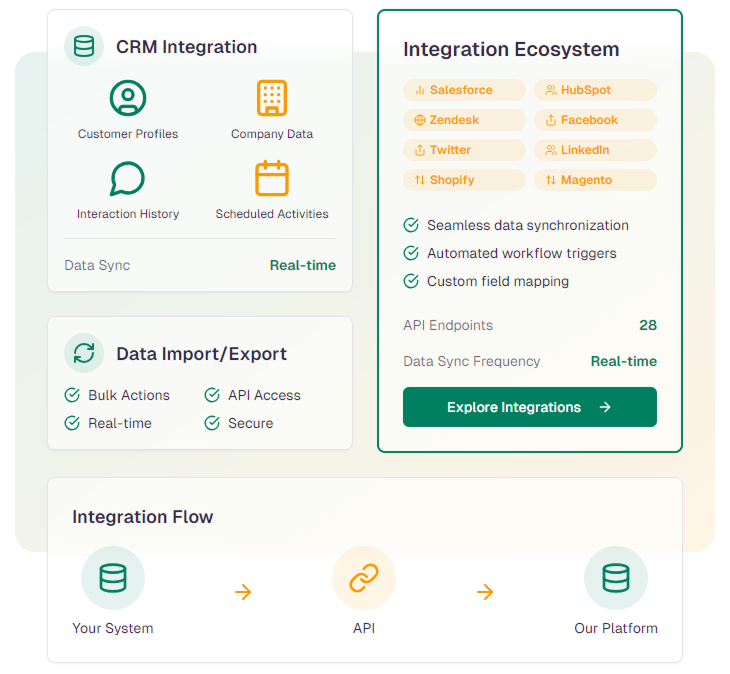The height and width of the screenshot is (674, 730).
Task: Click the Seamless data synchronization checkmark
Action: coord(411,225)
